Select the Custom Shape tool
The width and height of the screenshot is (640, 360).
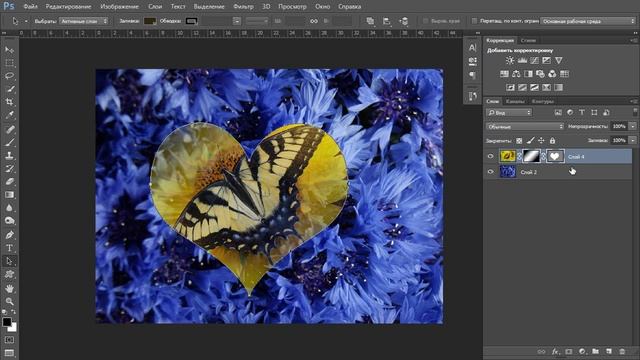[x=9, y=274]
